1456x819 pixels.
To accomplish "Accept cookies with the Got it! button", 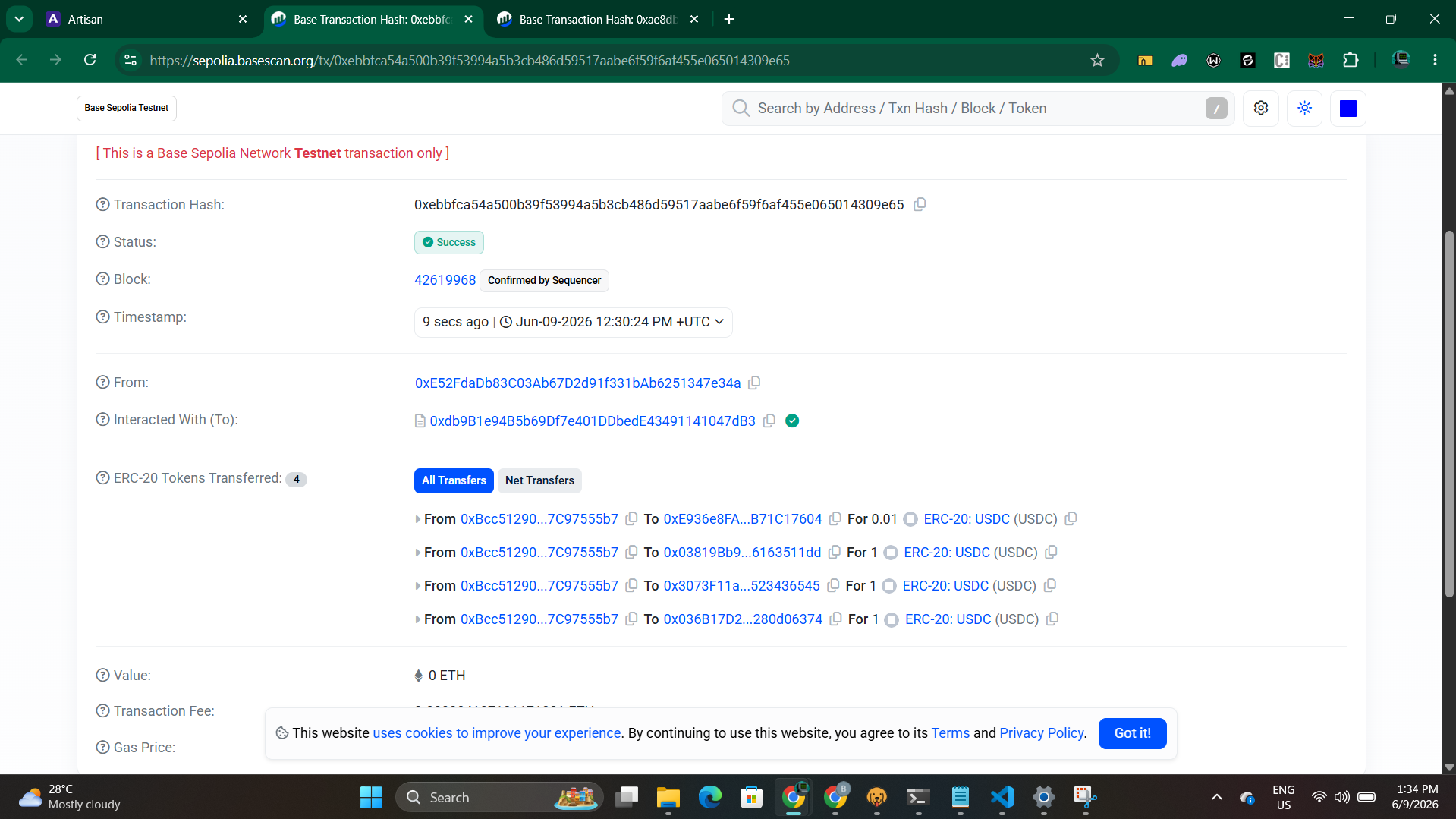I will point(1132,733).
